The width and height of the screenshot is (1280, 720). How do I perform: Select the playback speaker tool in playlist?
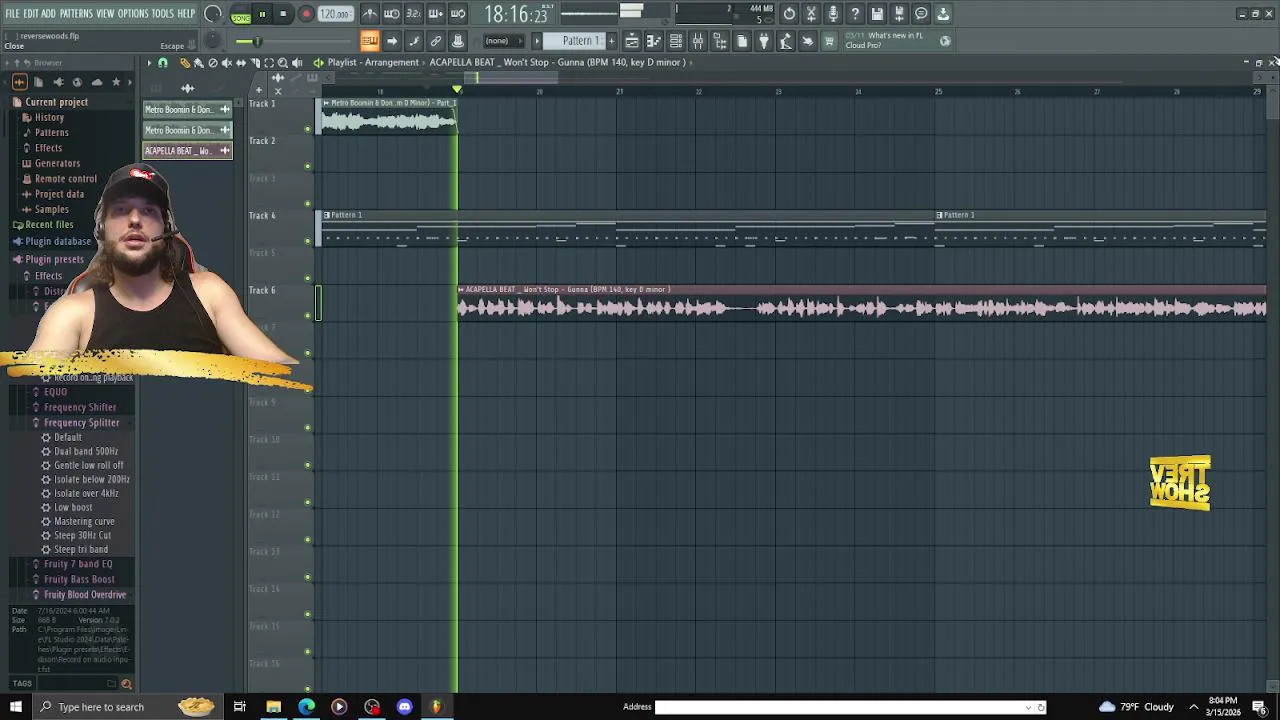coord(297,63)
